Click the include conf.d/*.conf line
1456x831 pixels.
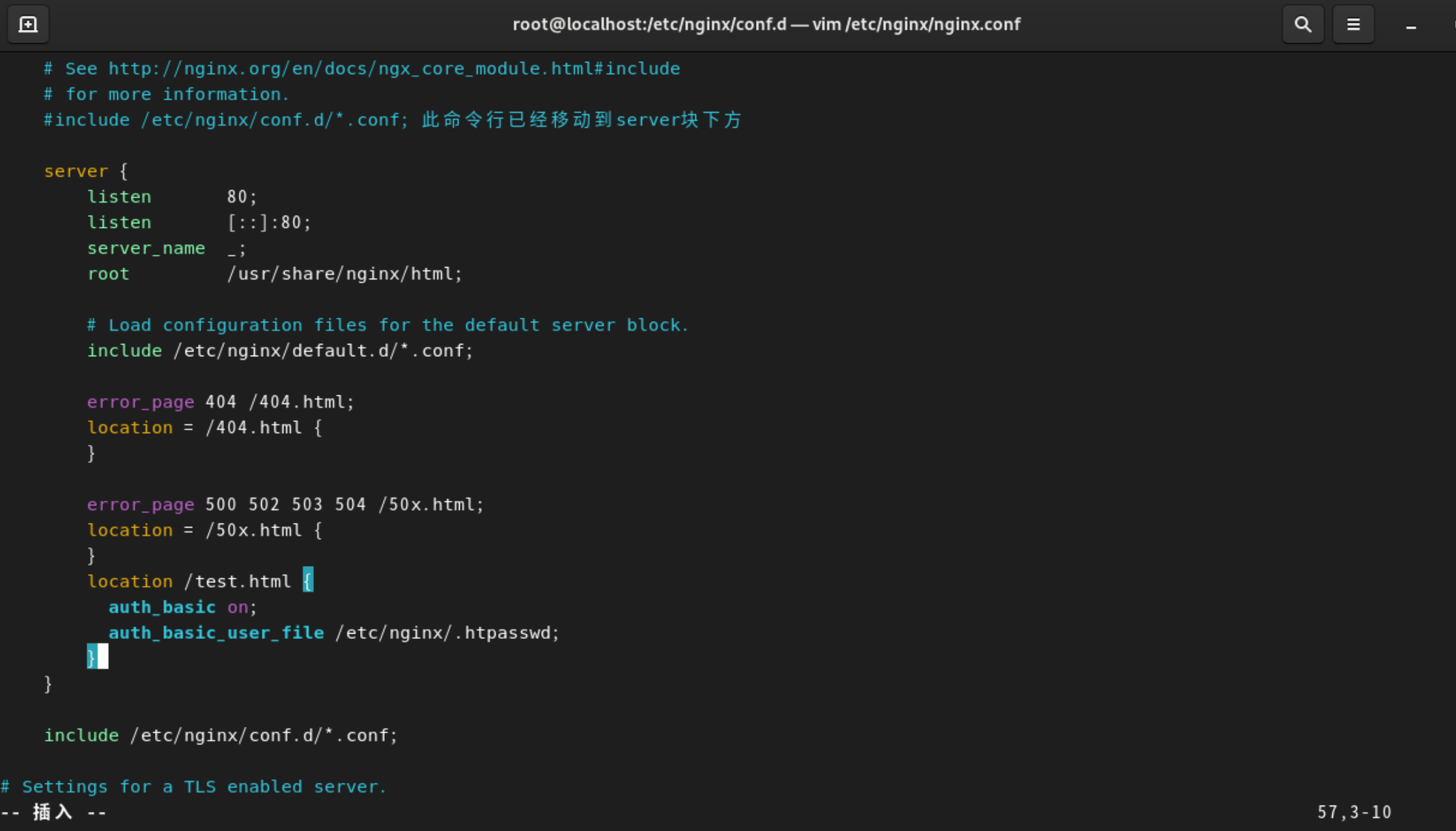pos(220,735)
